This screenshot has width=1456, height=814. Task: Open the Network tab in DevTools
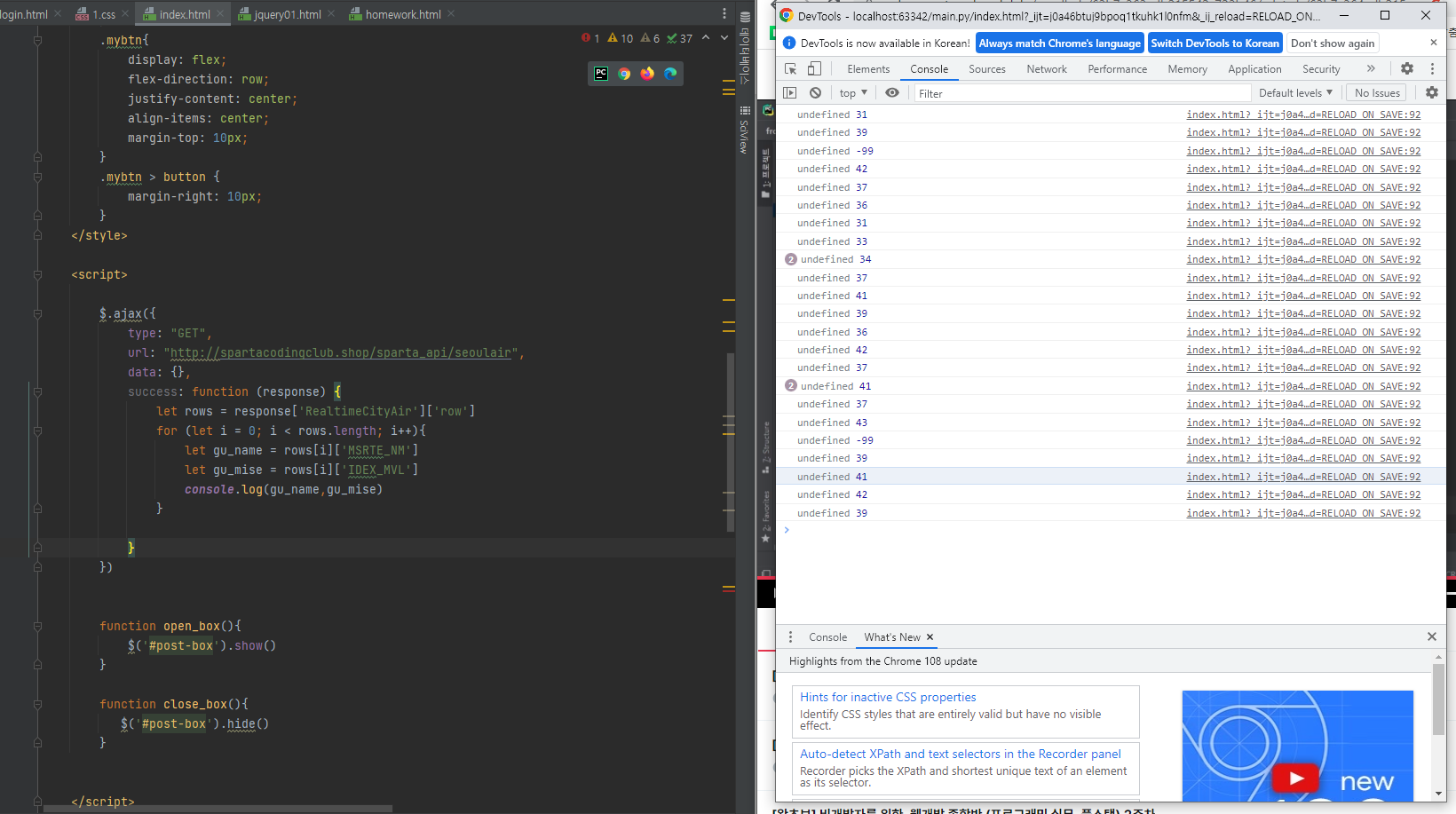point(1047,68)
